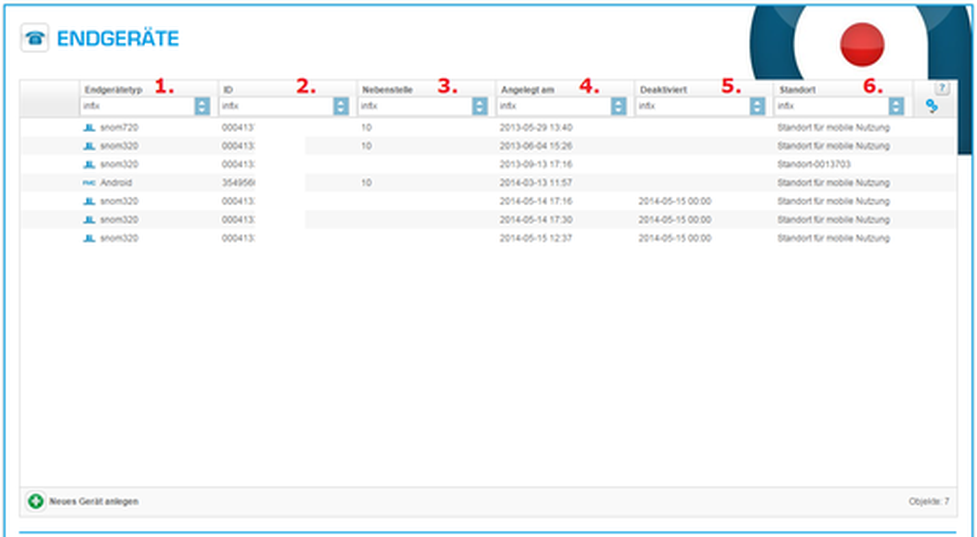This screenshot has height=537, width=977.
Task: Open filter mode selector for Nebenstelle column
Action: pos(480,106)
